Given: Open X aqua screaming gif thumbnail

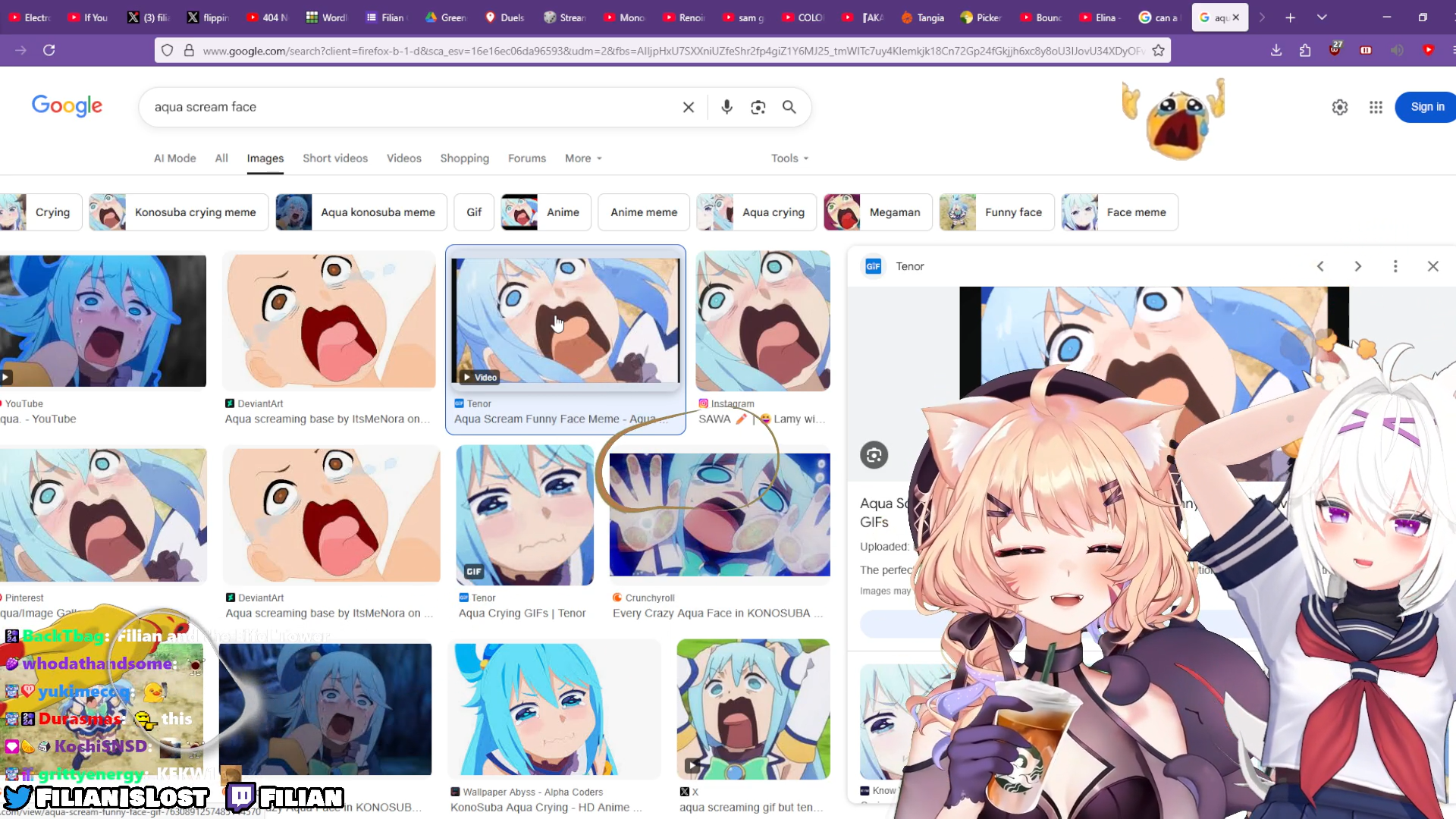Looking at the screenshot, I should pyautogui.click(x=754, y=709).
